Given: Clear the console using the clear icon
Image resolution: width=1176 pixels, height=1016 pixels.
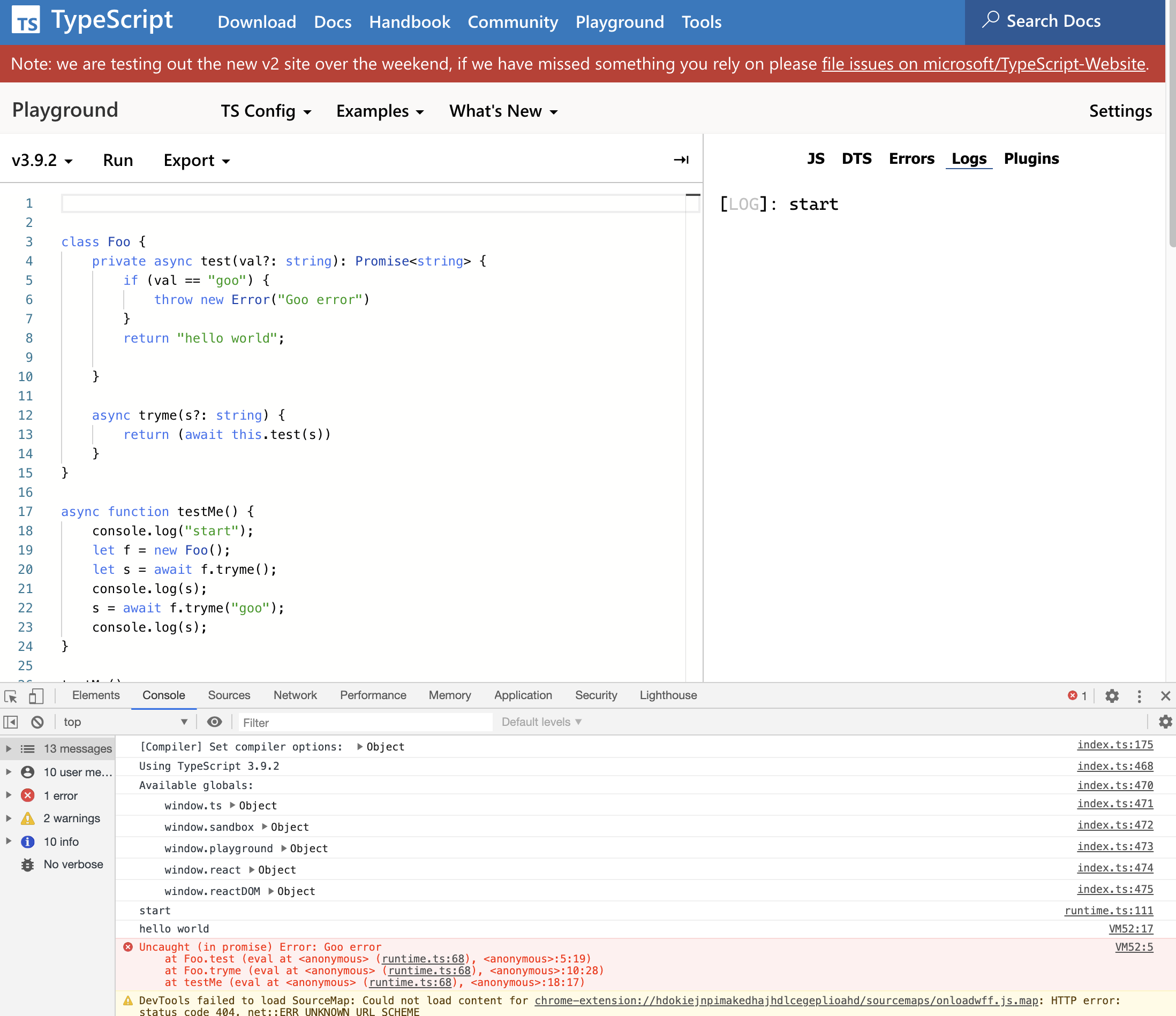Looking at the screenshot, I should click(37, 722).
